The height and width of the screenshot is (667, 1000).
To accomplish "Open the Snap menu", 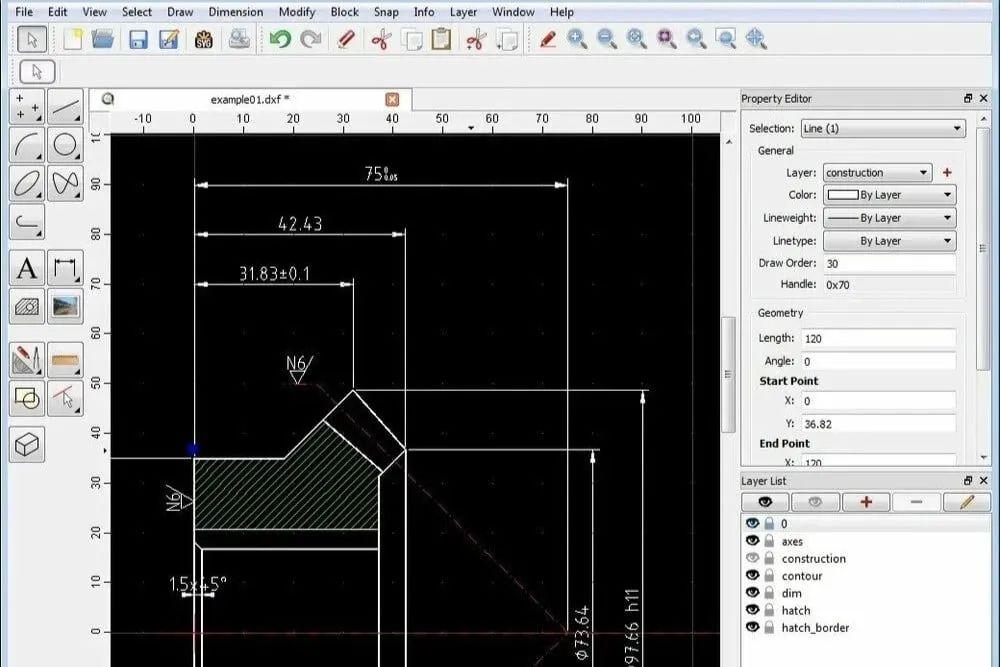I will [x=386, y=11].
